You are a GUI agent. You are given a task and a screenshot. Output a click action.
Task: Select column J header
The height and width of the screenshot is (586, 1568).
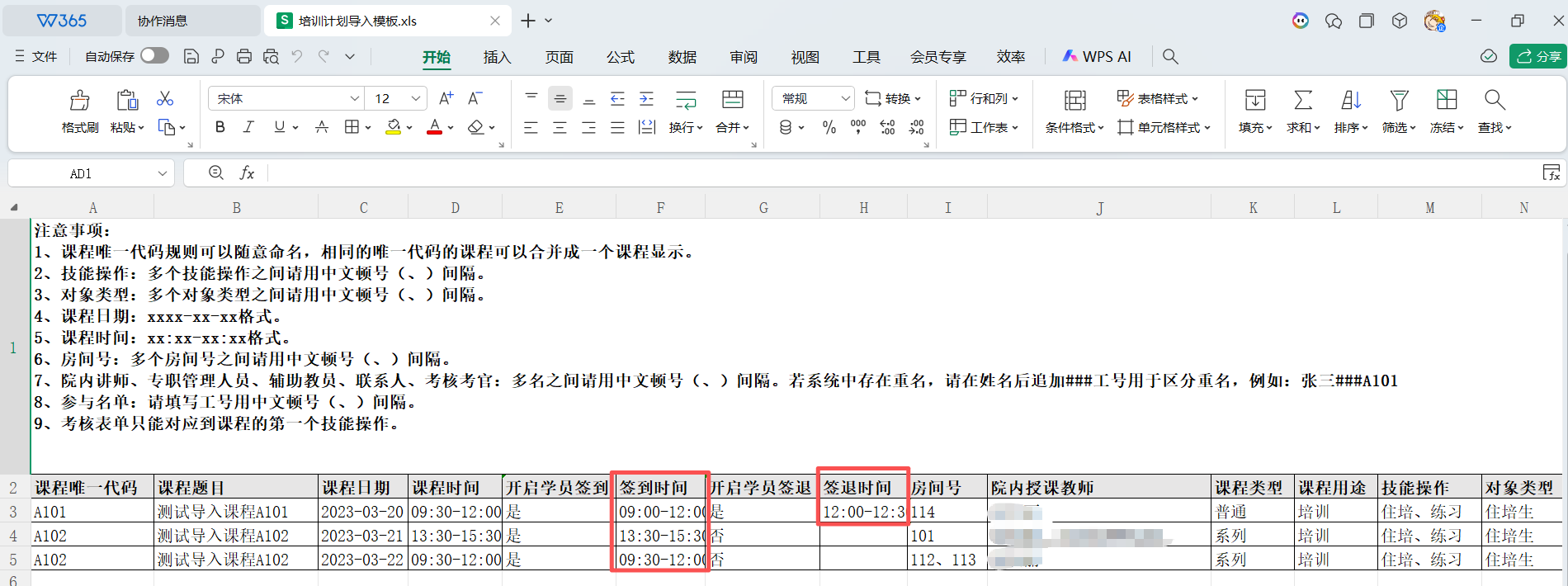point(1099,208)
